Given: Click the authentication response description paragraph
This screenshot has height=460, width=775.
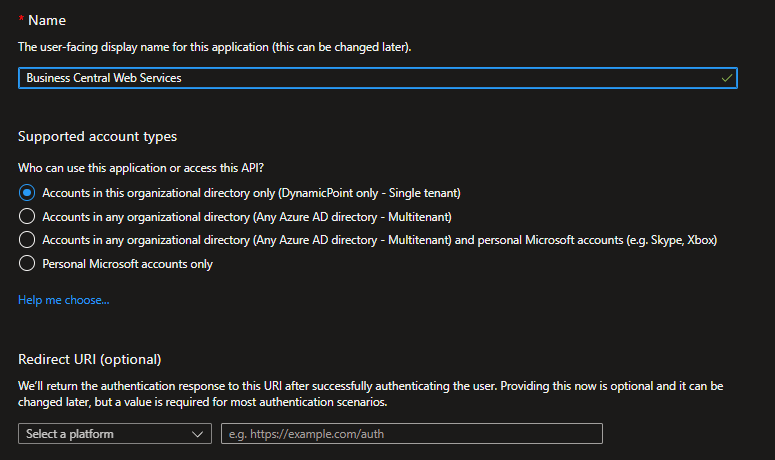Looking at the screenshot, I should click(x=371, y=394).
